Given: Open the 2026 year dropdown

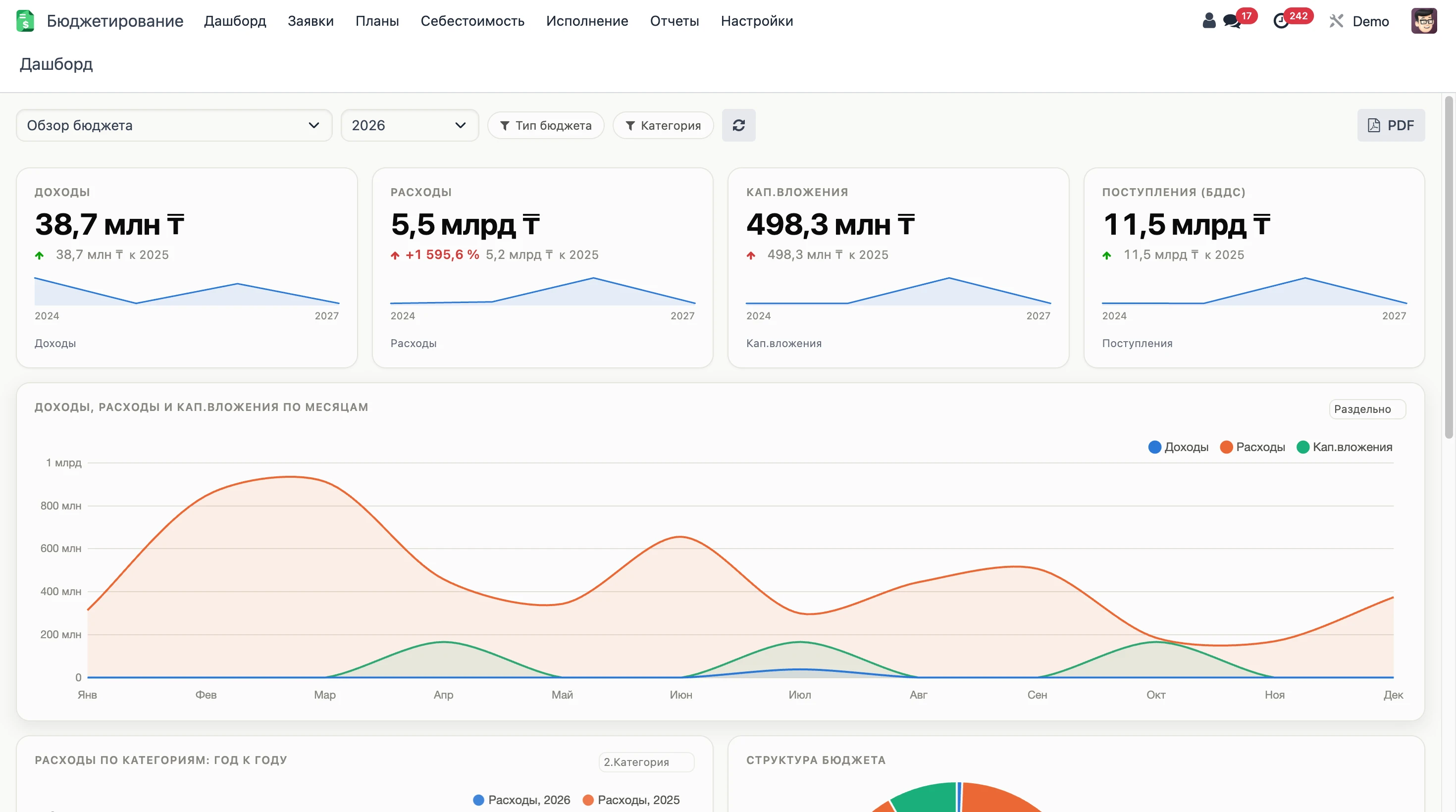Looking at the screenshot, I should tap(409, 125).
